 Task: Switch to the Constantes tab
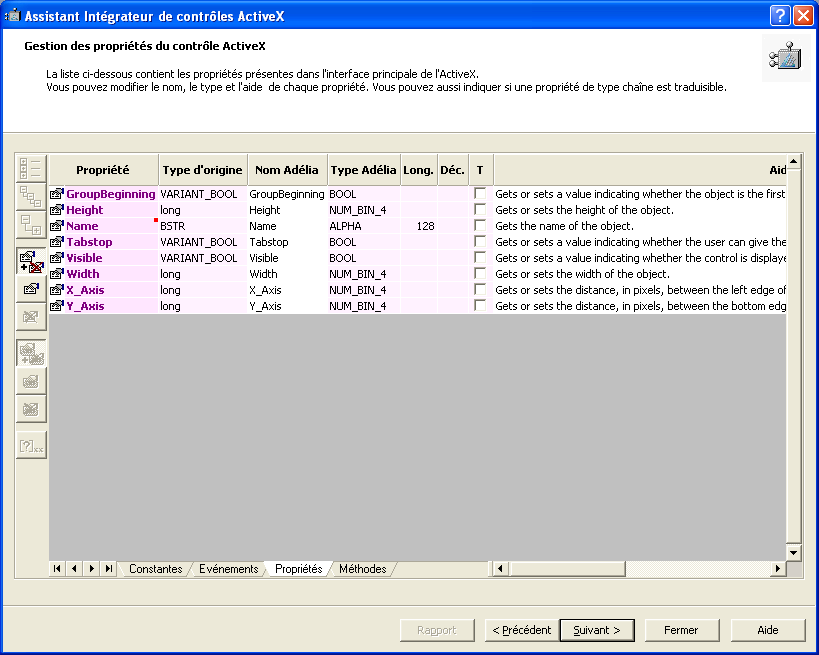pyautogui.click(x=155, y=569)
